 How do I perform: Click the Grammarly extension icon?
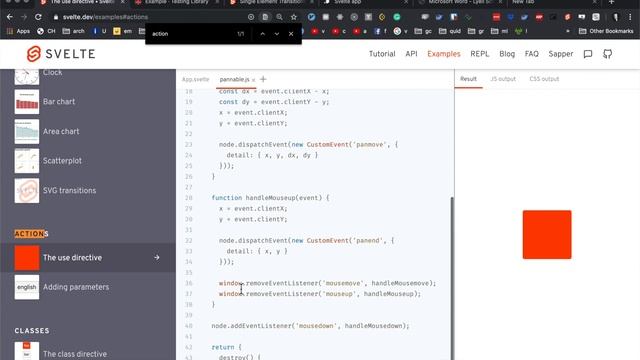coord(397,17)
